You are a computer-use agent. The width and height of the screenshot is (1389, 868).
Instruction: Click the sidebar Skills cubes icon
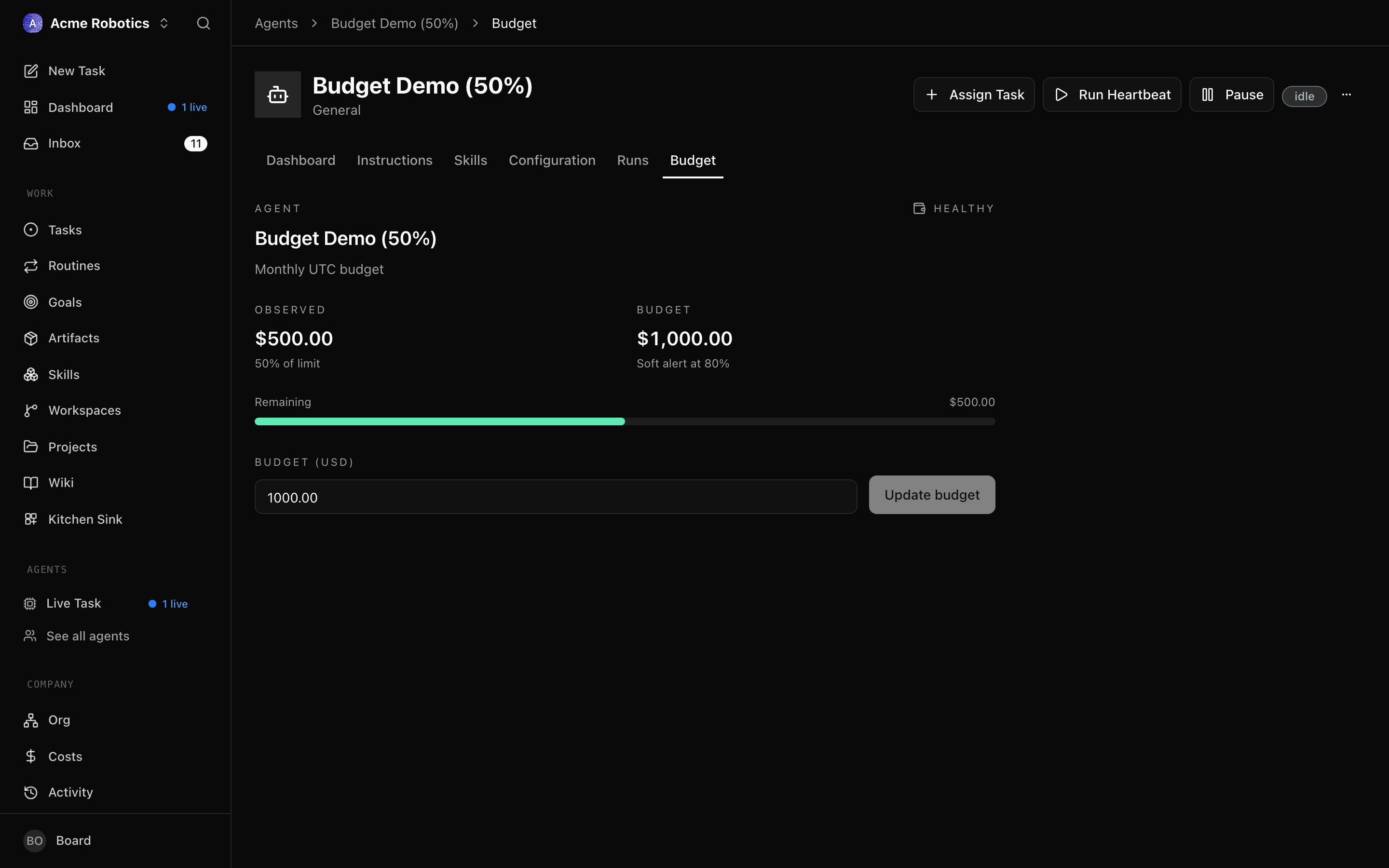(x=31, y=374)
